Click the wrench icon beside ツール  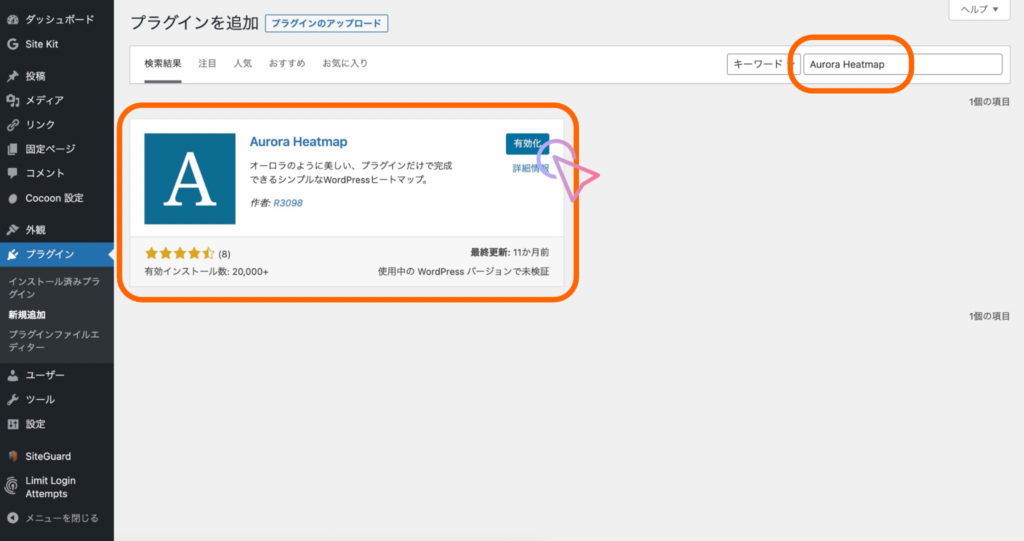tap(12, 399)
